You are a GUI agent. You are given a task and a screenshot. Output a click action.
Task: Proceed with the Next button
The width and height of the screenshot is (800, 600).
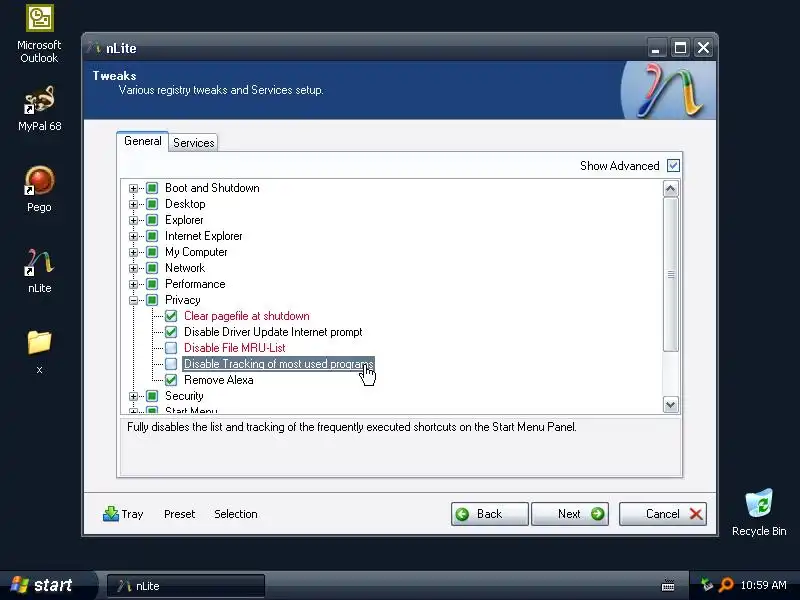pos(570,514)
